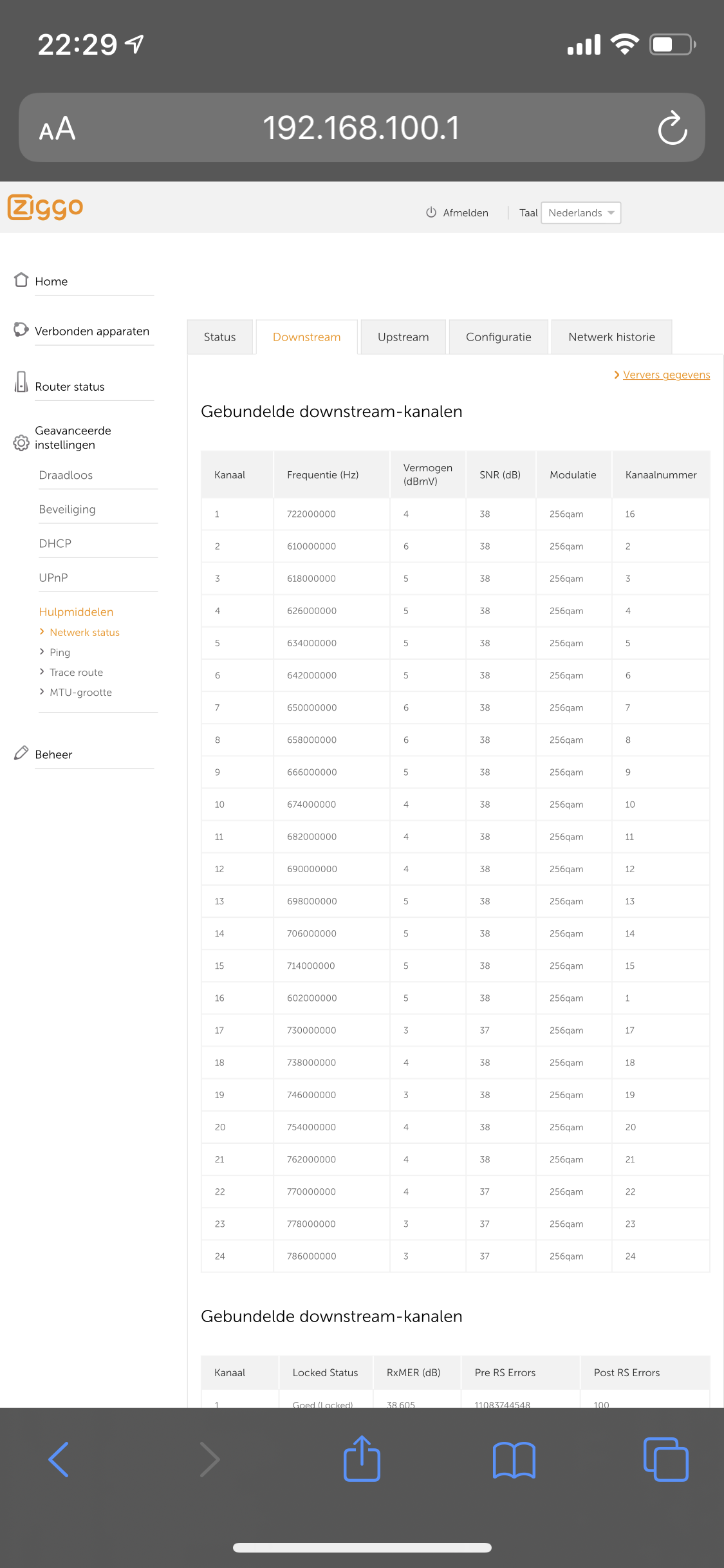Expand the Ping submenu item
724x1568 pixels.
click(60, 652)
